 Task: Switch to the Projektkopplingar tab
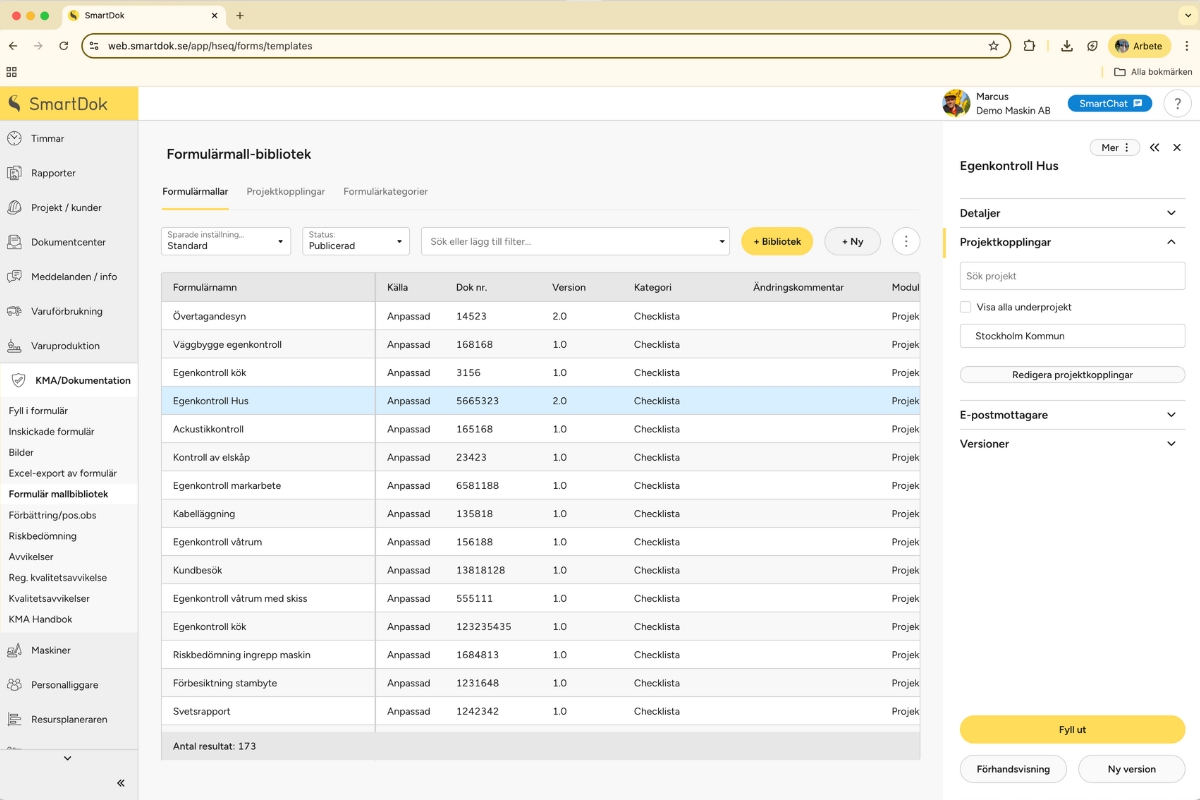click(286, 192)
